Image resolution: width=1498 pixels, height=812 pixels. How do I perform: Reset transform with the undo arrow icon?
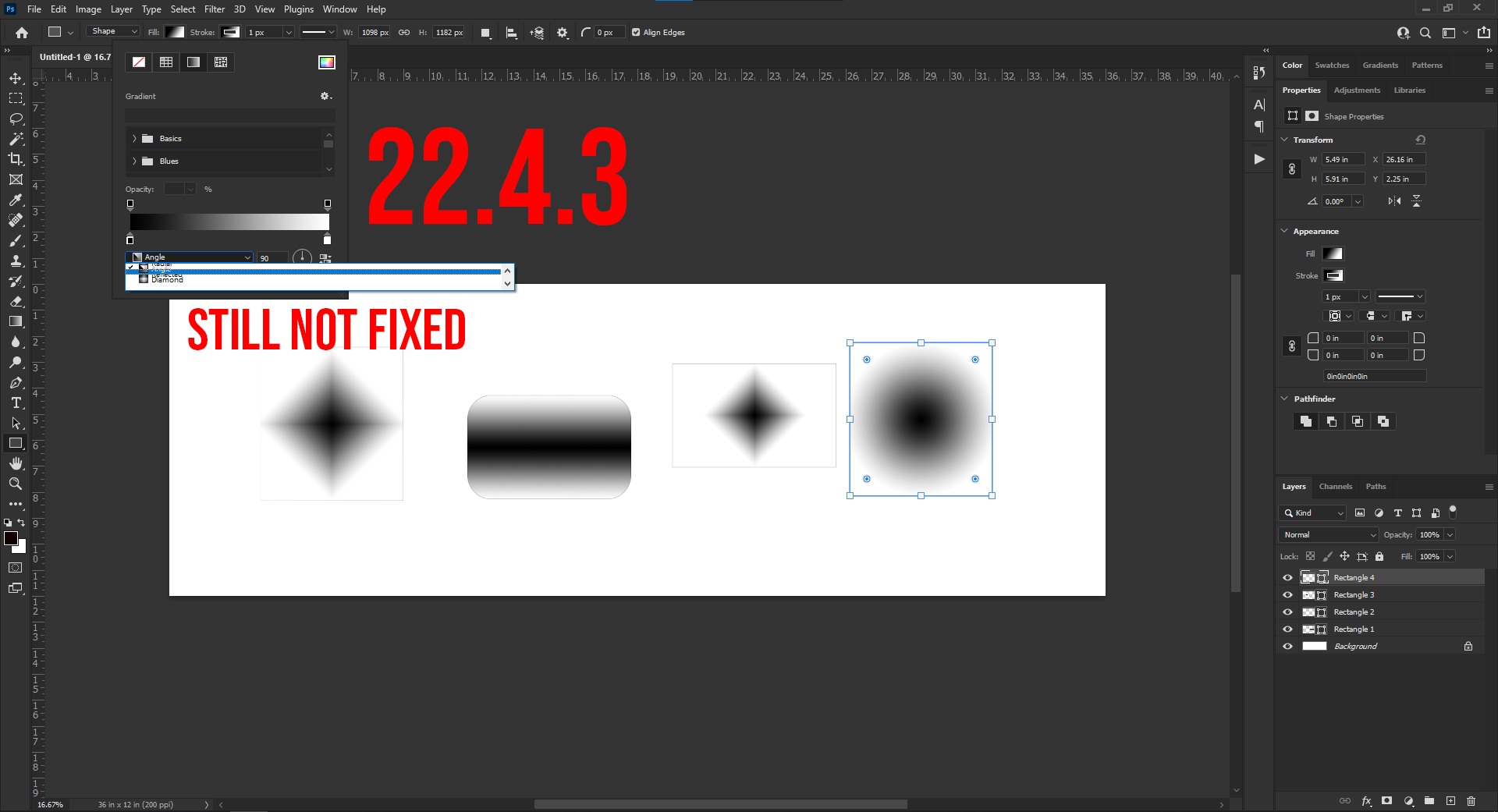[1421, 140]
